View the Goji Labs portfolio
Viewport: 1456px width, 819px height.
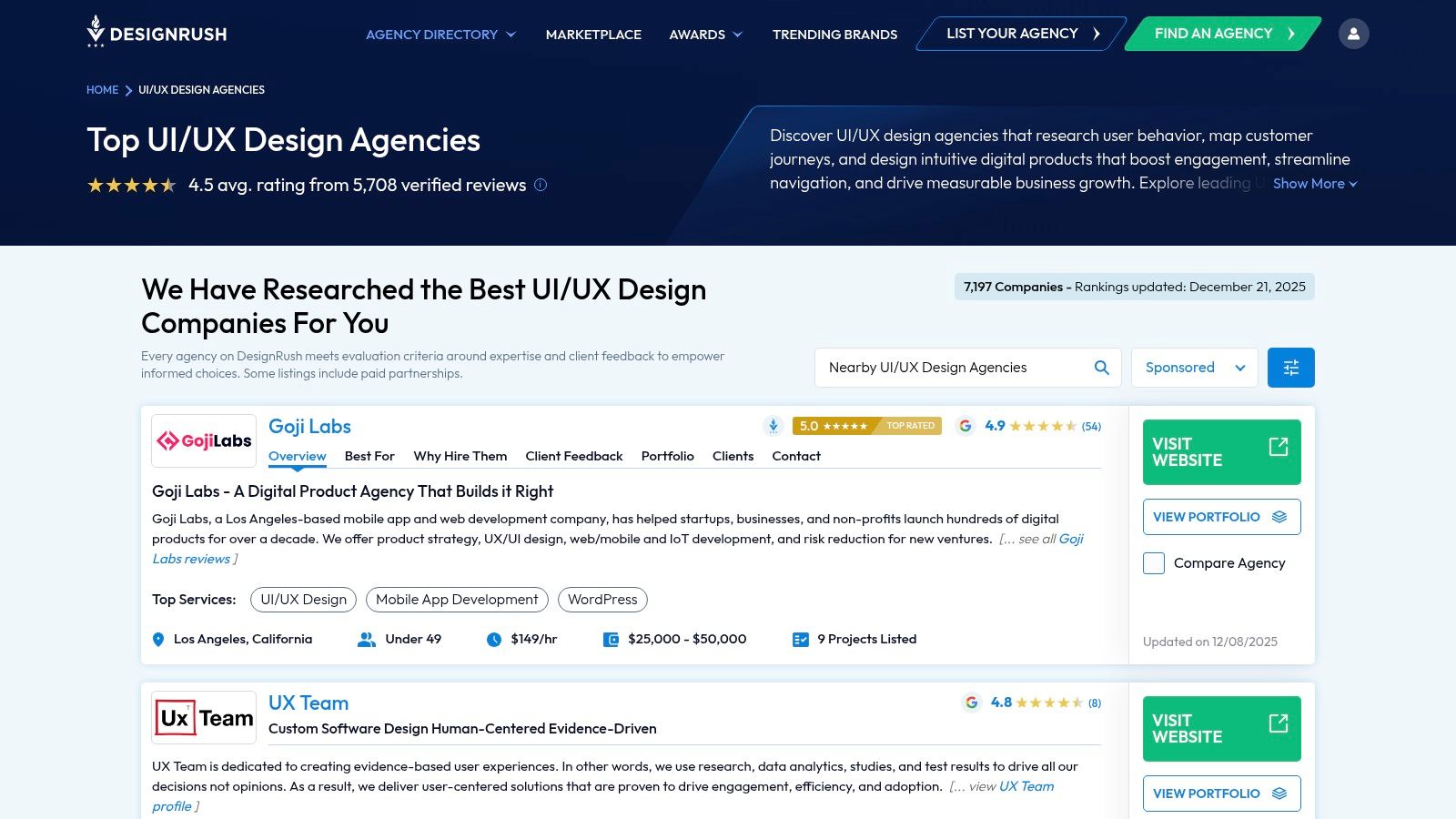1222,517
